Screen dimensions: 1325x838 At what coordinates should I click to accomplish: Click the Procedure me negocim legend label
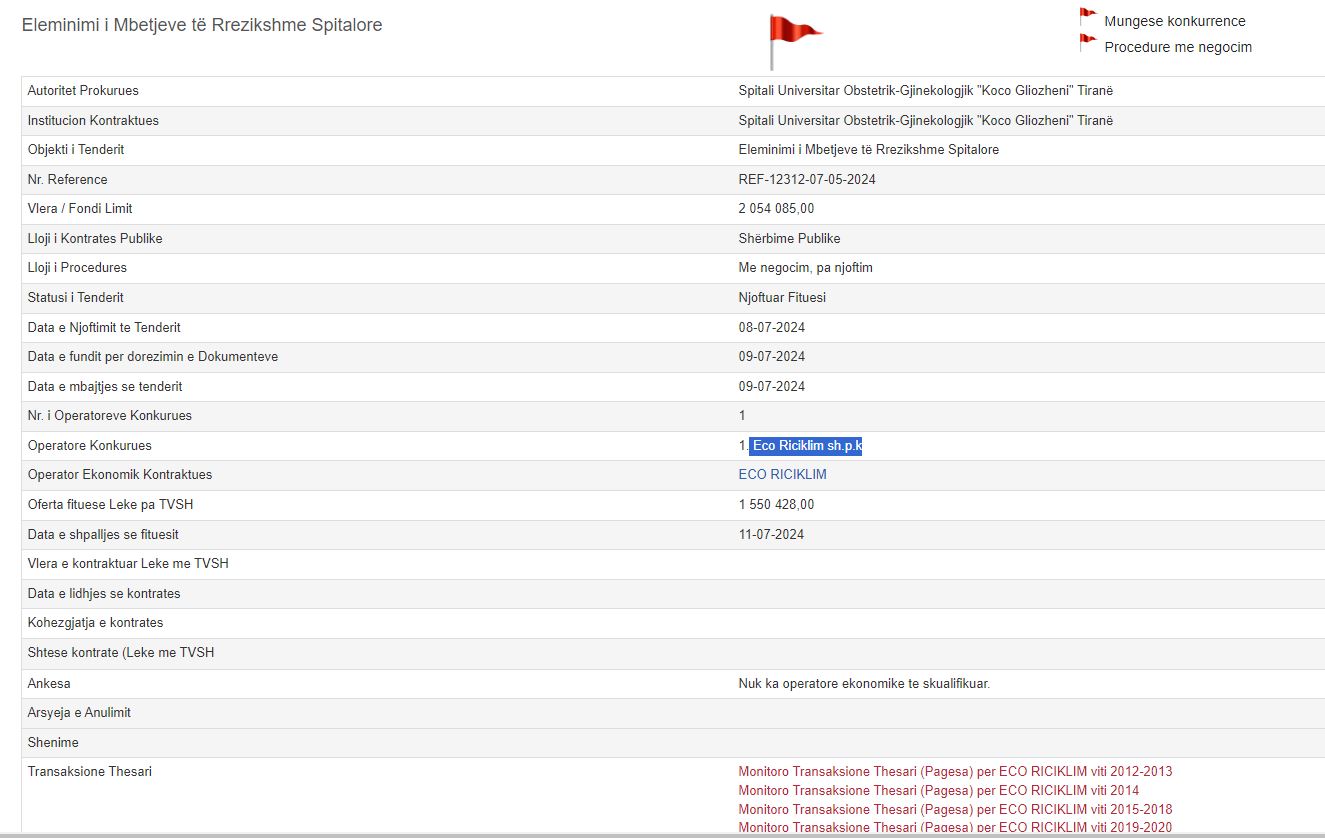click(1177, 47)
